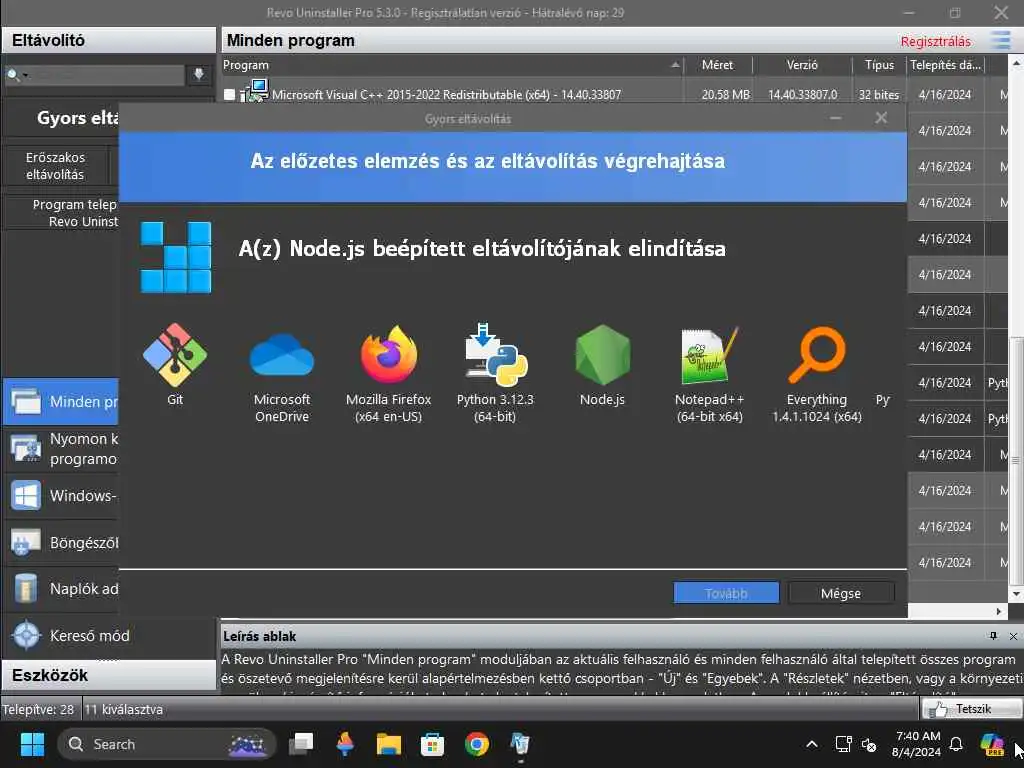Click '11 kiválasztva' in status bar
1024x768 pixels.
(x=123, y=709)
